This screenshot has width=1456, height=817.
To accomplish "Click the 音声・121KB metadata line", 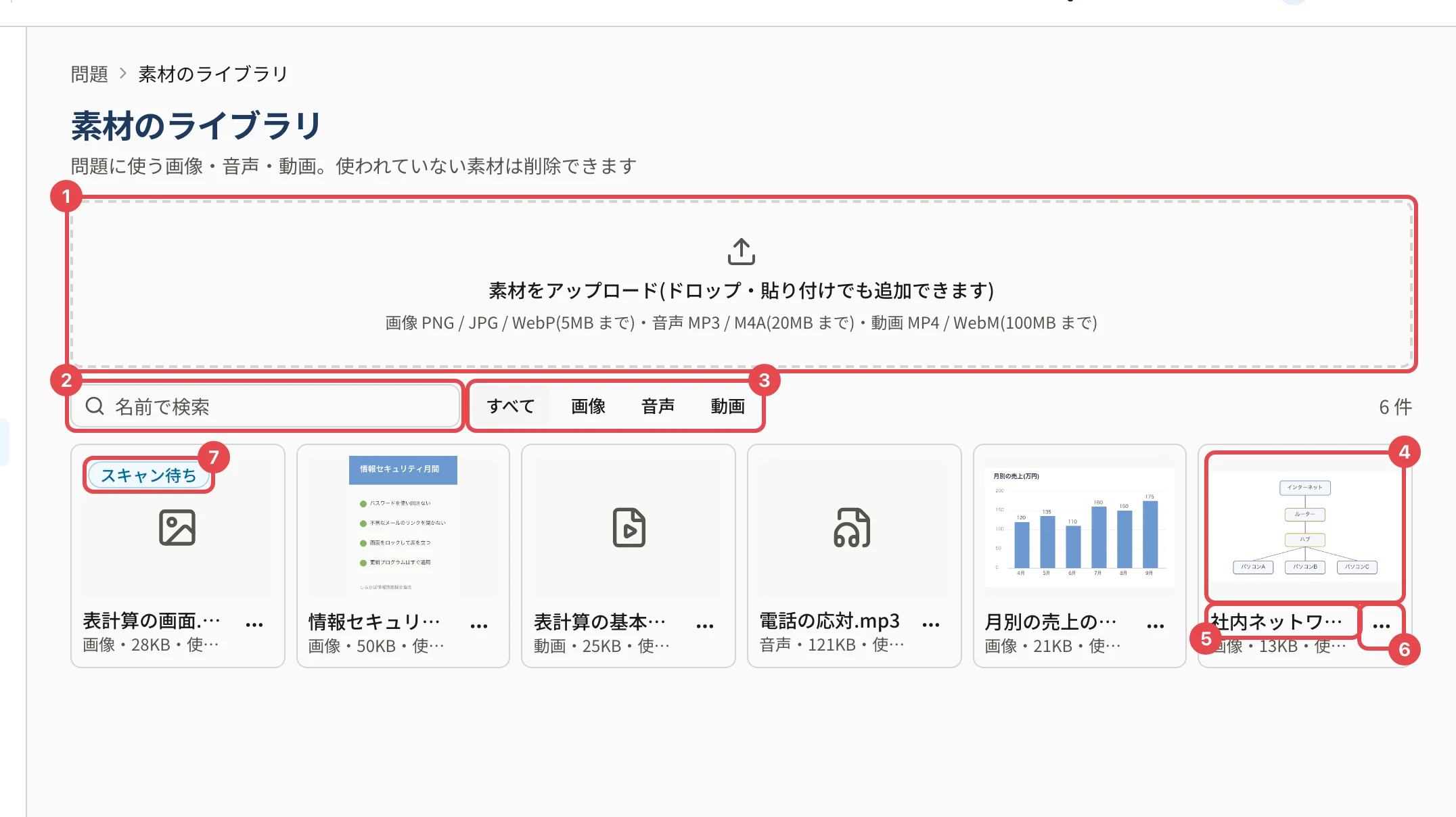I will point(832,645).
